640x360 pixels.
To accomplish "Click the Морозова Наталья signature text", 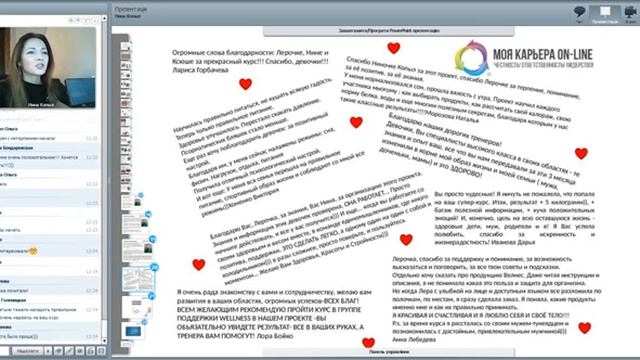I will [x=453, y=118].
